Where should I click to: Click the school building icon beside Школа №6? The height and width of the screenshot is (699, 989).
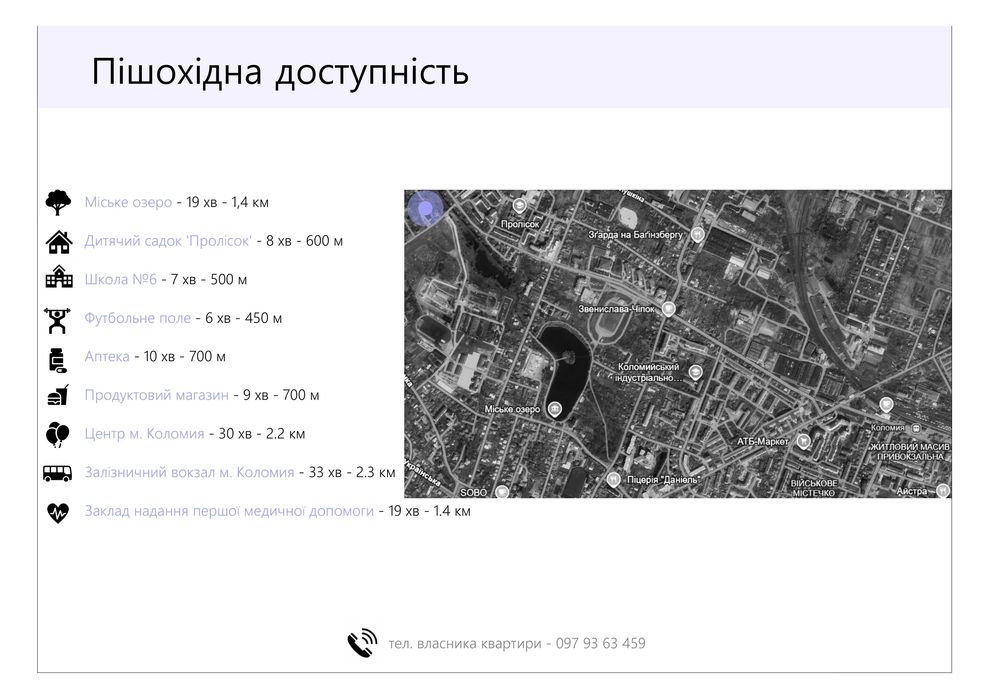(59, 278)
